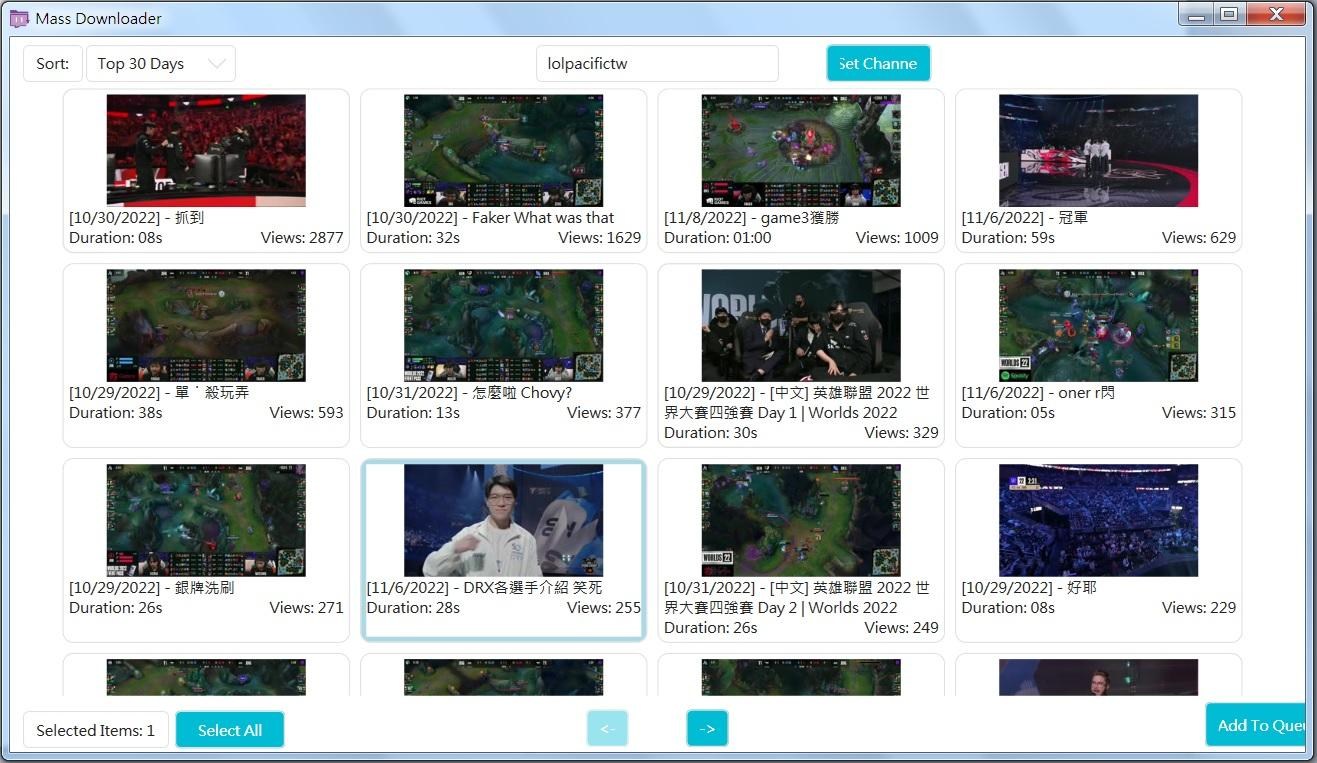Click the <- previous page button
Image resolution: width=1317 pixels, height=763 pixels.
click(x=607, y=729)
